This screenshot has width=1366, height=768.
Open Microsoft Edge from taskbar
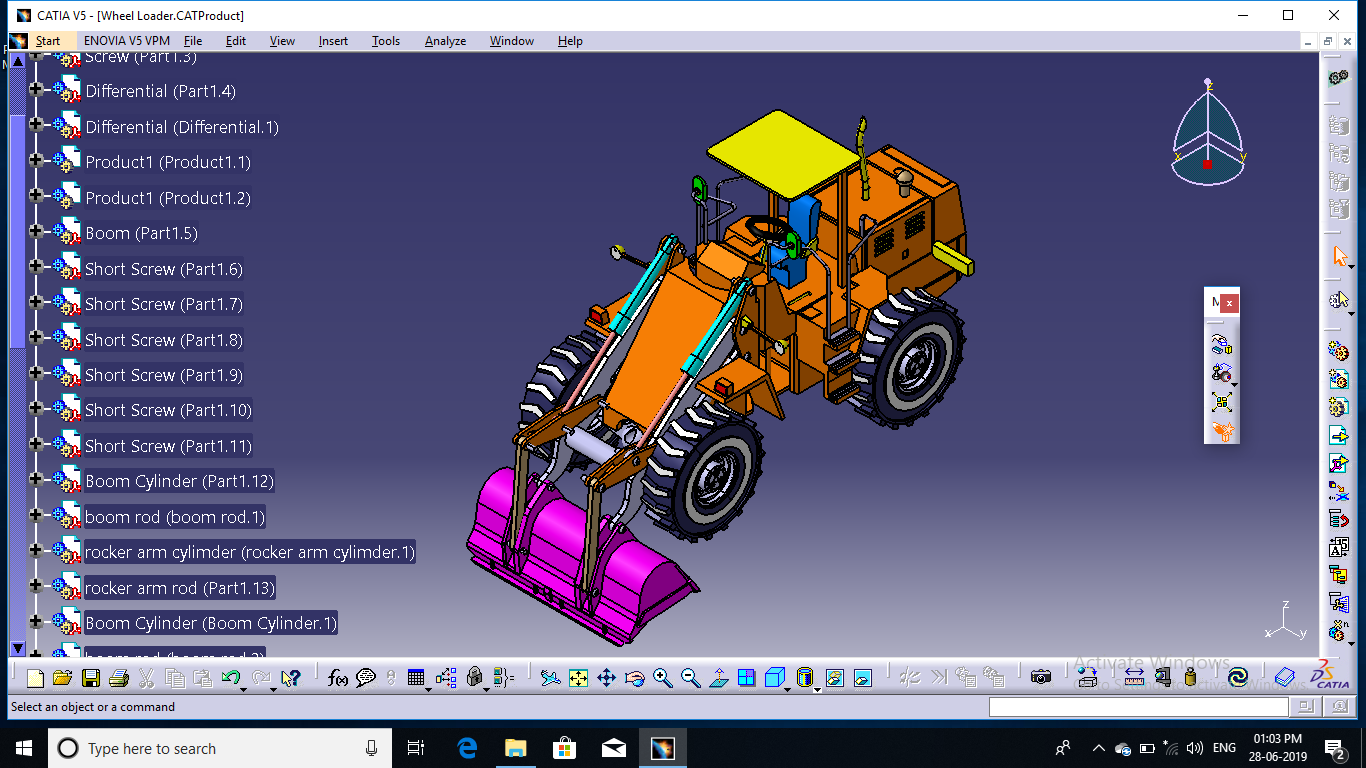tap(467, 748)
